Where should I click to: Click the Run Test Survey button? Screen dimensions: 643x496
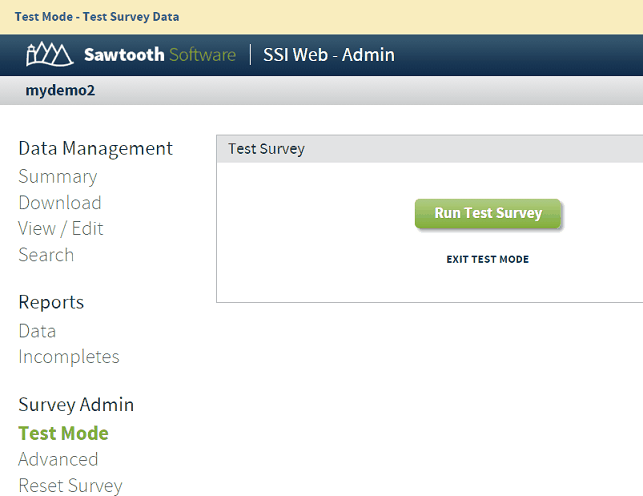(488, 214)
